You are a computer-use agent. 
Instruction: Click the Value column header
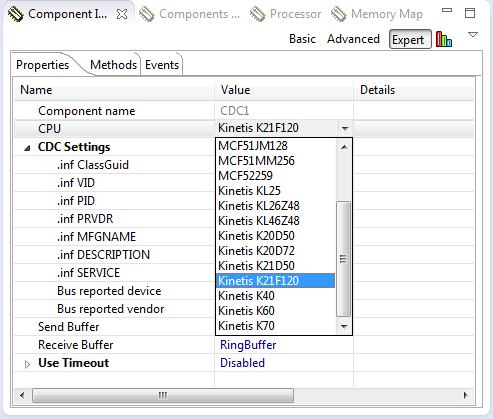point(284,90)
